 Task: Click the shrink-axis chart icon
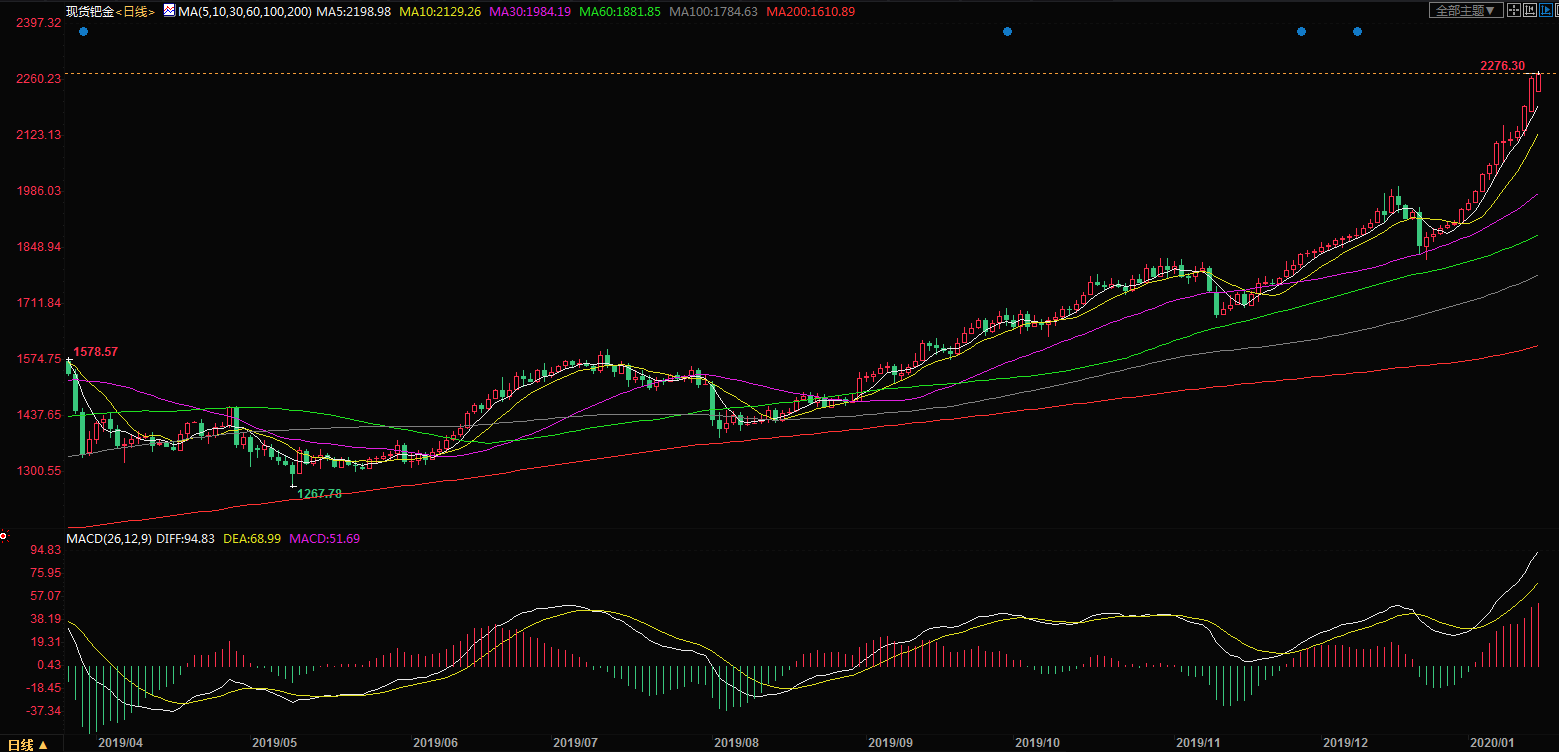(1530, 10)
